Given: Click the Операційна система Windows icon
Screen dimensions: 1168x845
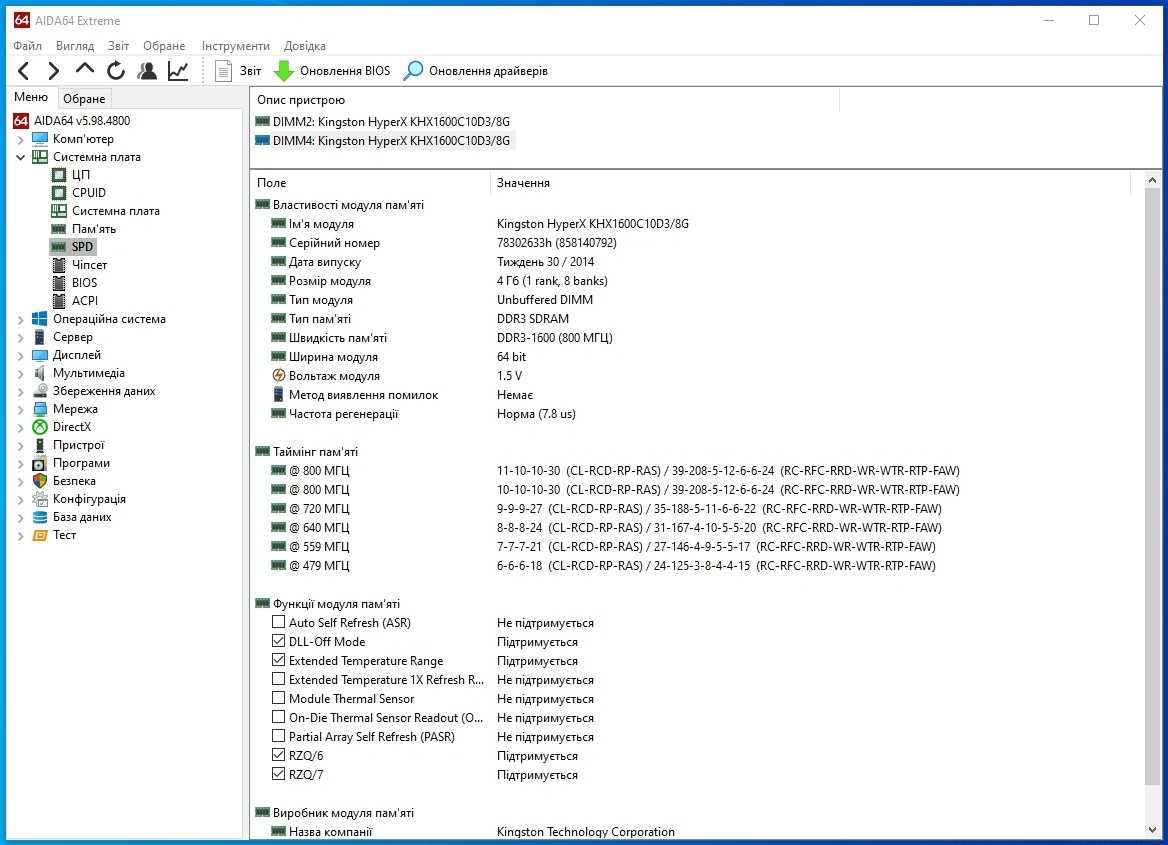Looking at the screenshot, I should [40, 319].
